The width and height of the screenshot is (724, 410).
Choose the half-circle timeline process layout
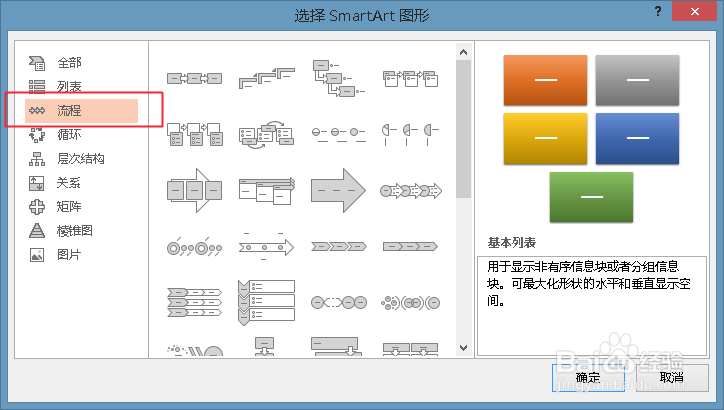(x=410, y=134)
